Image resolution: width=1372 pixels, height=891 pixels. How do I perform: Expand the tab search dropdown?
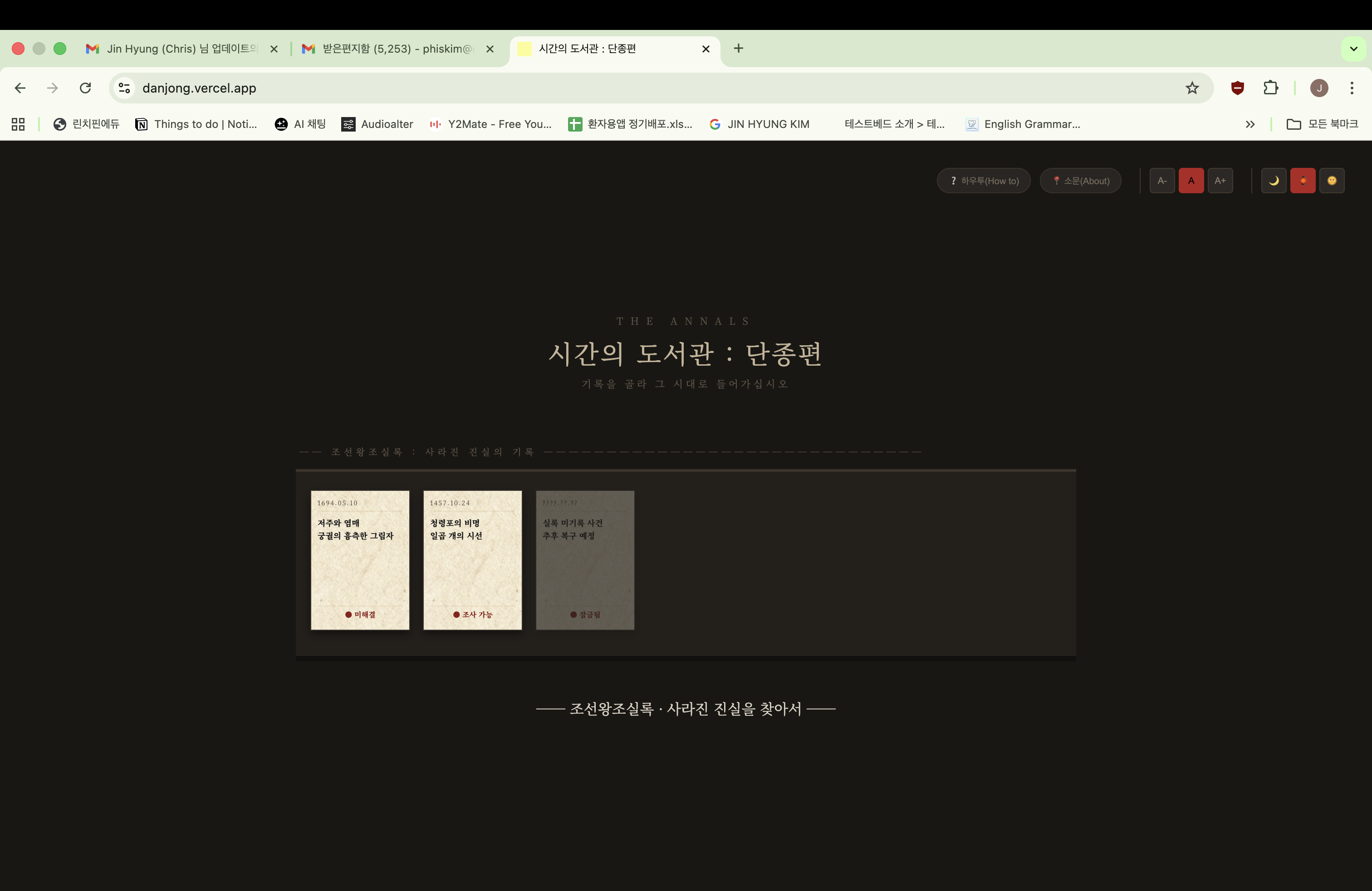pos(1353,49)
